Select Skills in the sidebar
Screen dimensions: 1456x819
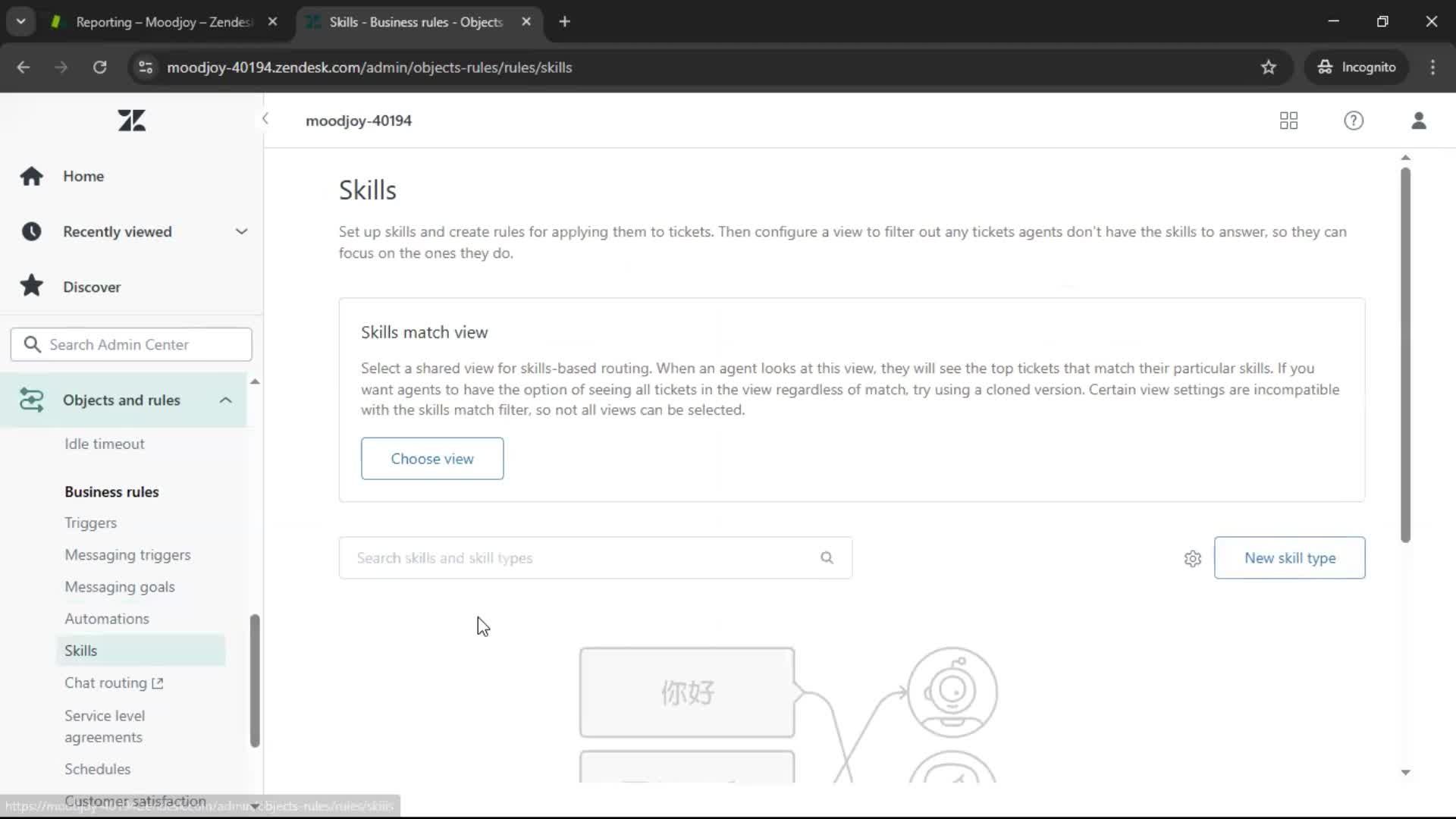[140, 651]
